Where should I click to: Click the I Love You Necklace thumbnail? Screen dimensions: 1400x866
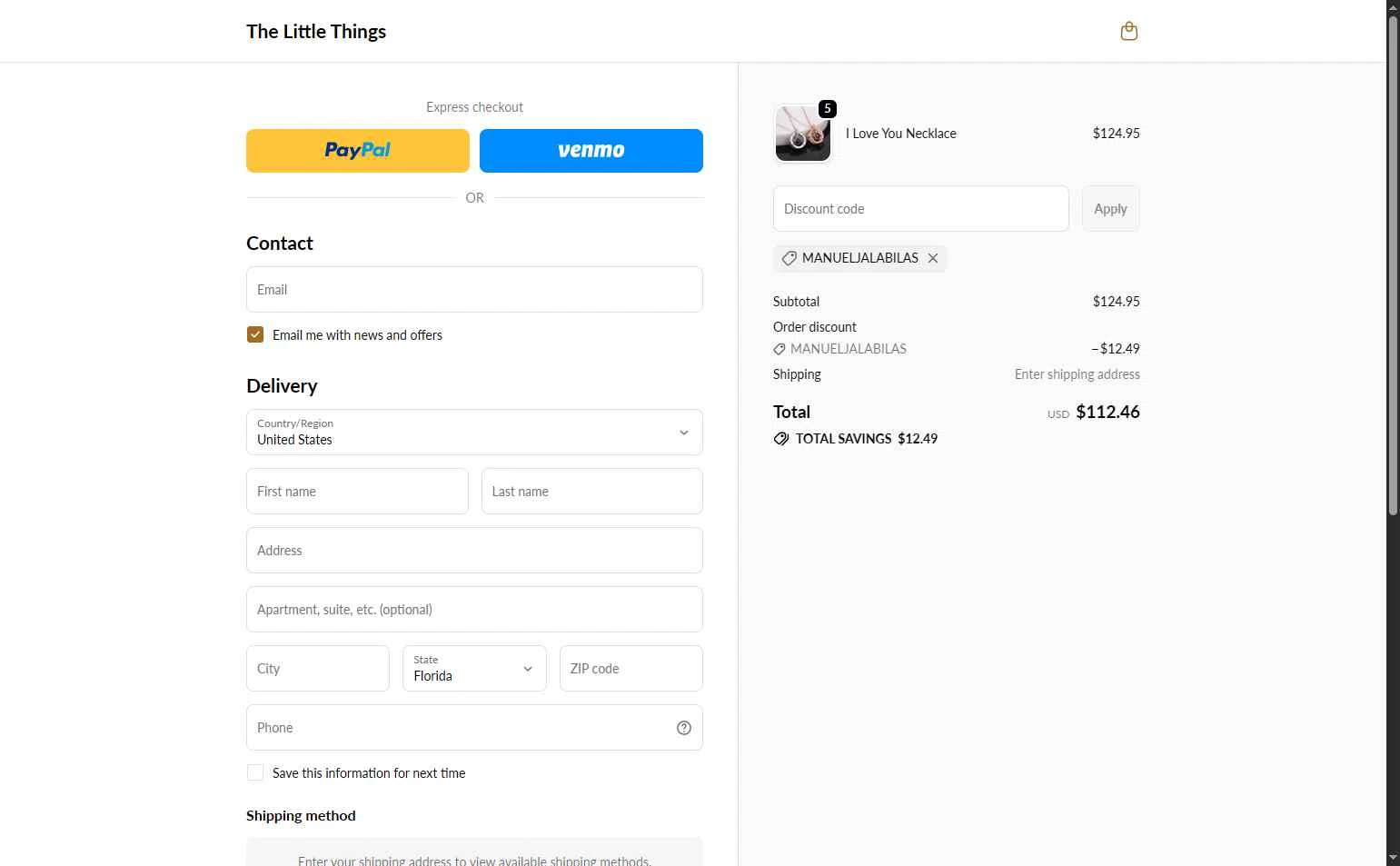[803, 134]
